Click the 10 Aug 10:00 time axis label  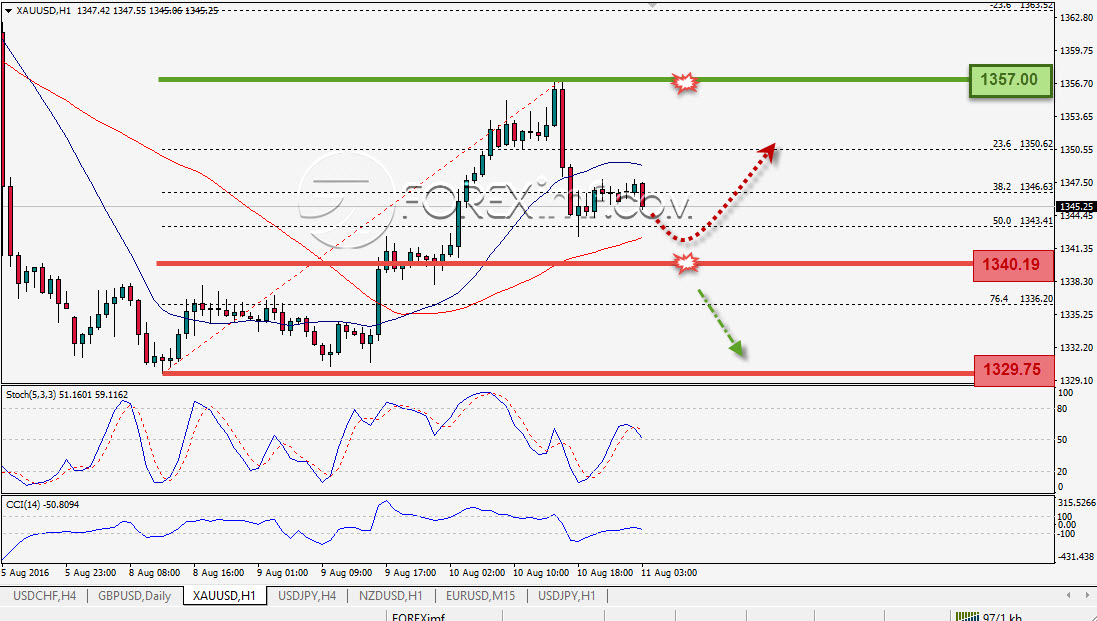(541, 573)
